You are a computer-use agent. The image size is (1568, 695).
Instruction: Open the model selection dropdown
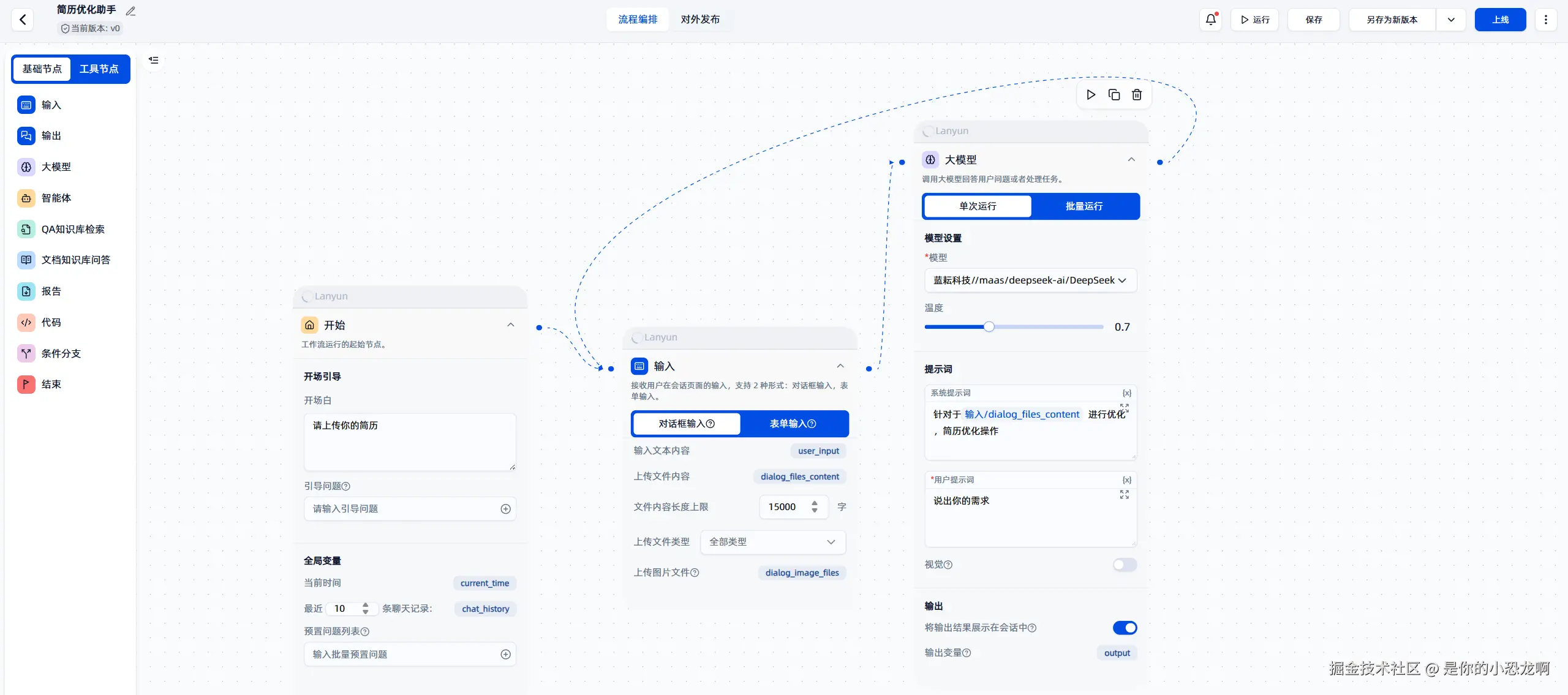tap(1030, 280)
